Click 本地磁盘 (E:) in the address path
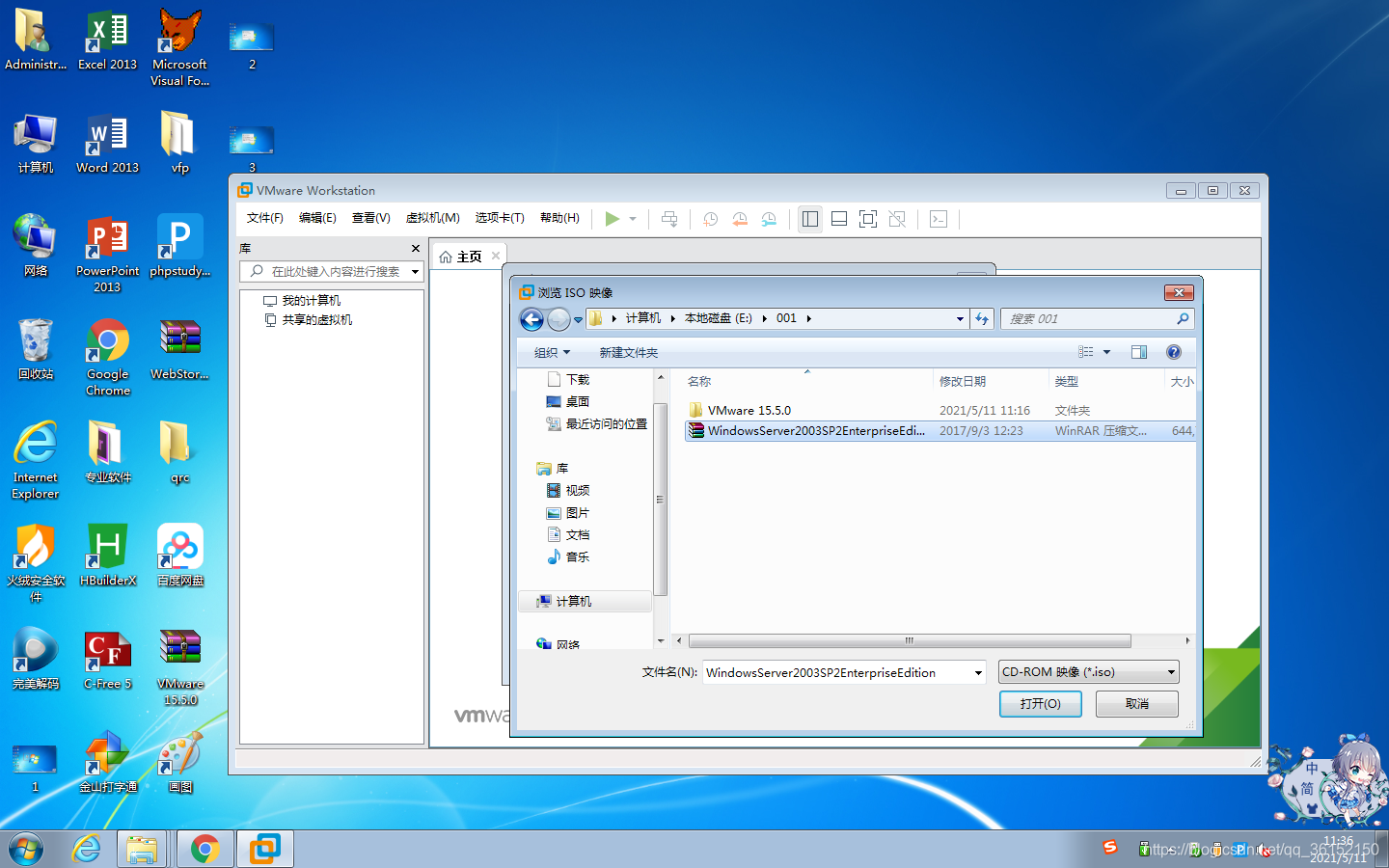Screen dimensions: 1389x868 718,318
